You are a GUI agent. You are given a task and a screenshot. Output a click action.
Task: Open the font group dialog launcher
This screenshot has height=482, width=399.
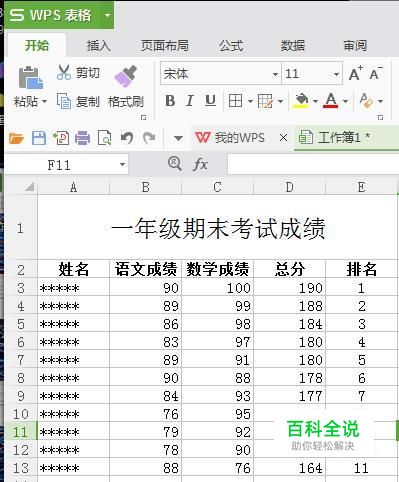point(380,117)
